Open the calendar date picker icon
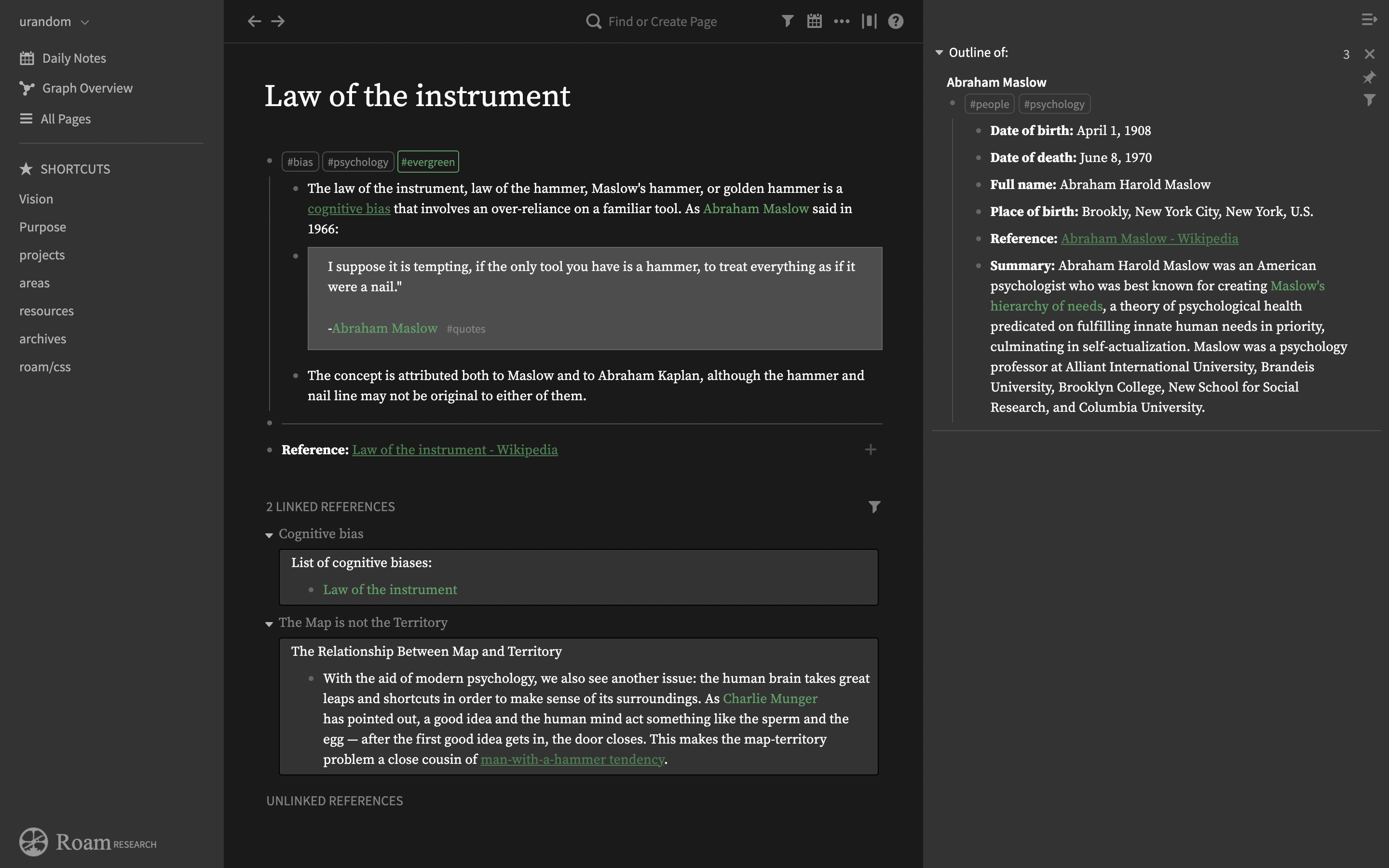The height and width of the screenshot is (868, 1389). [814, 21]
